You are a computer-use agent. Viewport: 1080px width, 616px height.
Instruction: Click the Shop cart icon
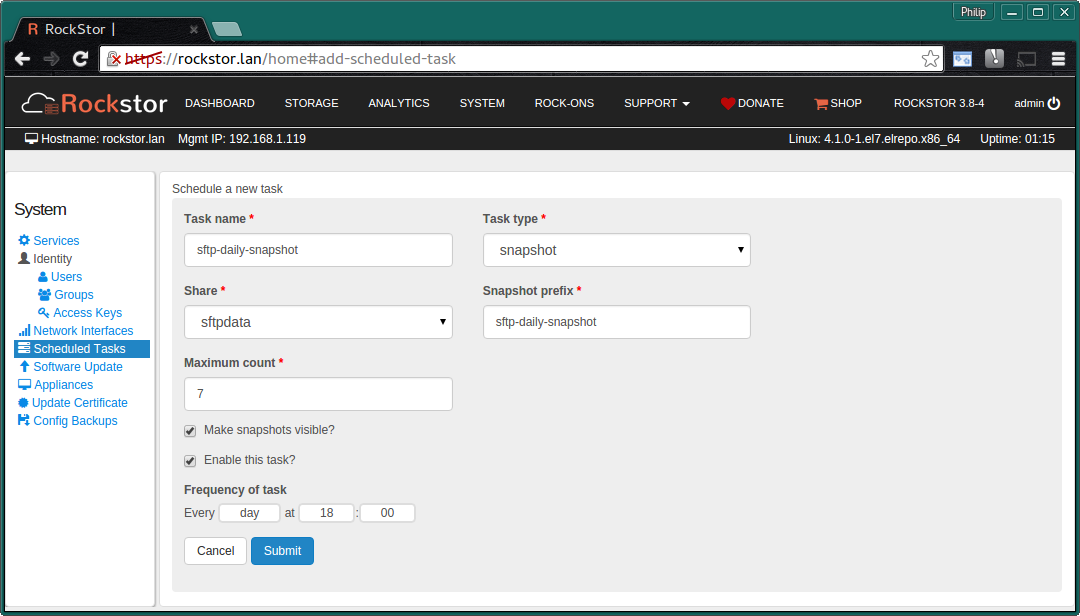820,103
